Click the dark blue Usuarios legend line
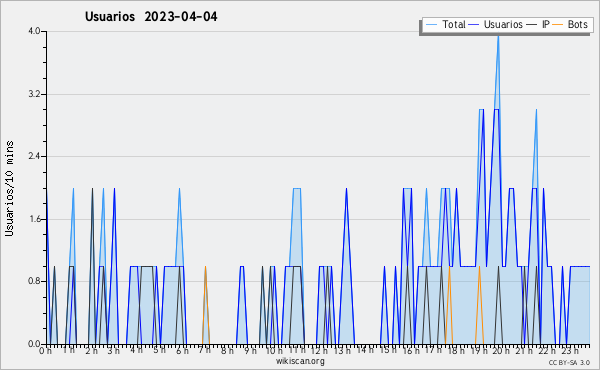 [474, 25]
